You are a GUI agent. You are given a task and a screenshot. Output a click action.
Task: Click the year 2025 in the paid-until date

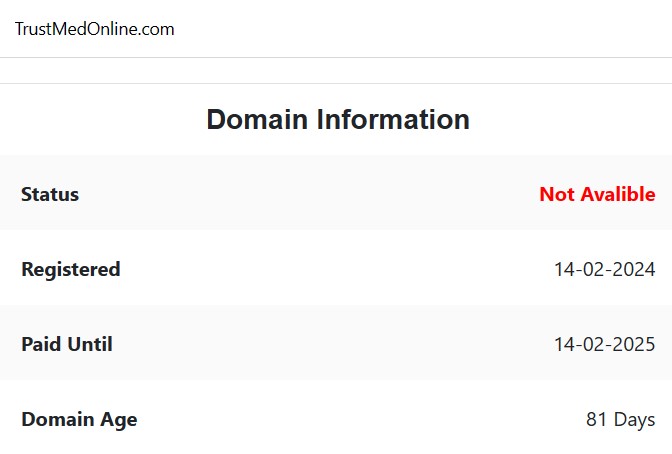633,344
